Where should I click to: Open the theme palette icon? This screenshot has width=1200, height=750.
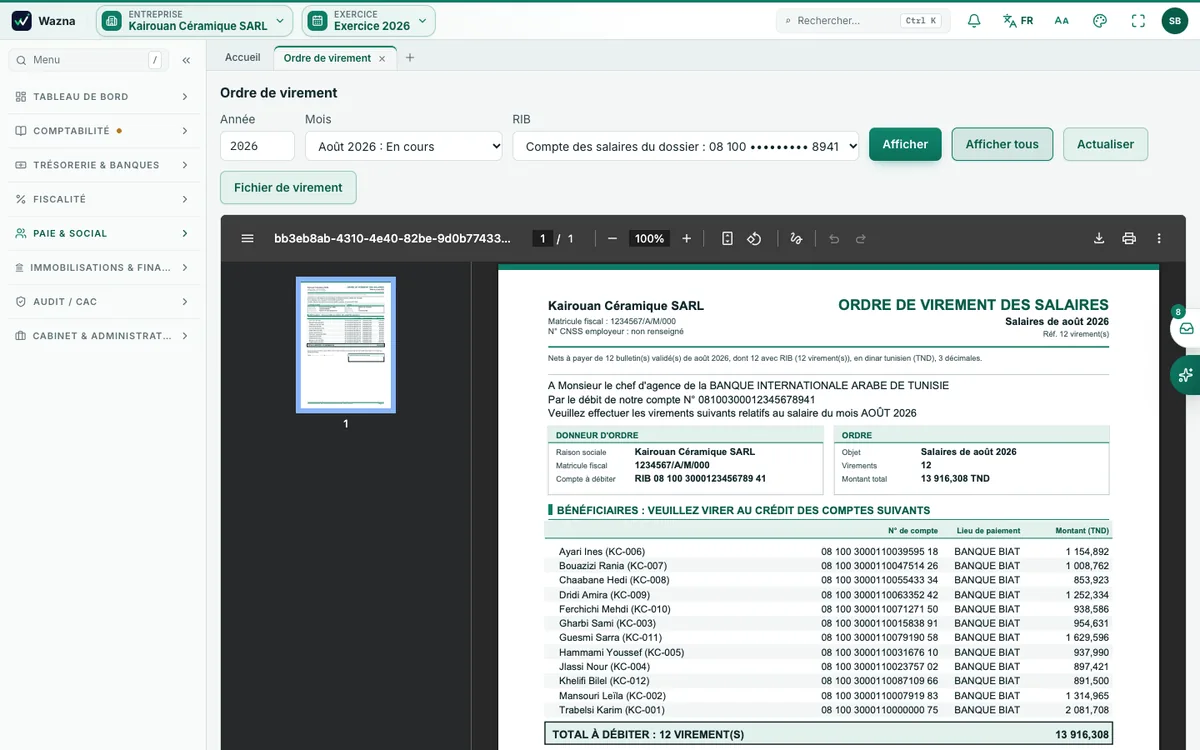click(x=1100, y=20)
